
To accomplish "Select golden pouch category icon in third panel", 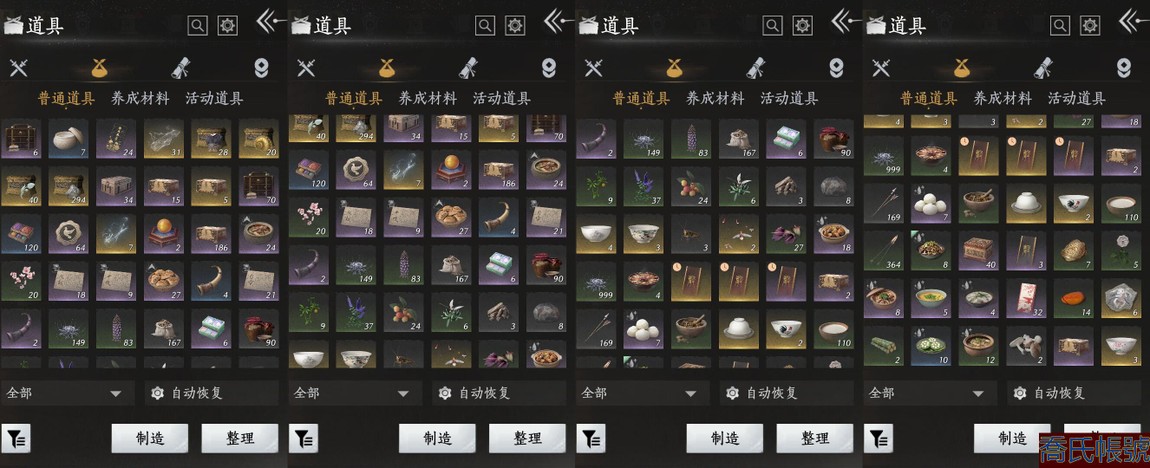I will tap(674, 68).
